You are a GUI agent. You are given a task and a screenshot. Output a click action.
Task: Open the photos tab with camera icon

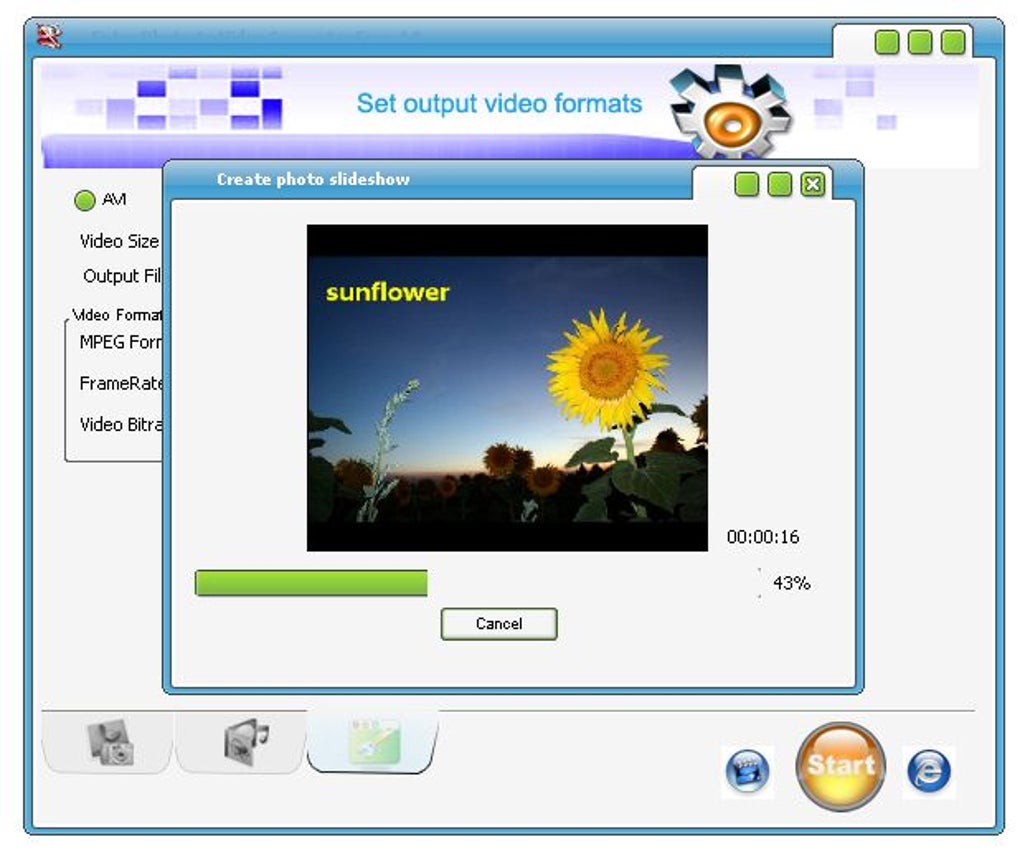pos(108,742)
